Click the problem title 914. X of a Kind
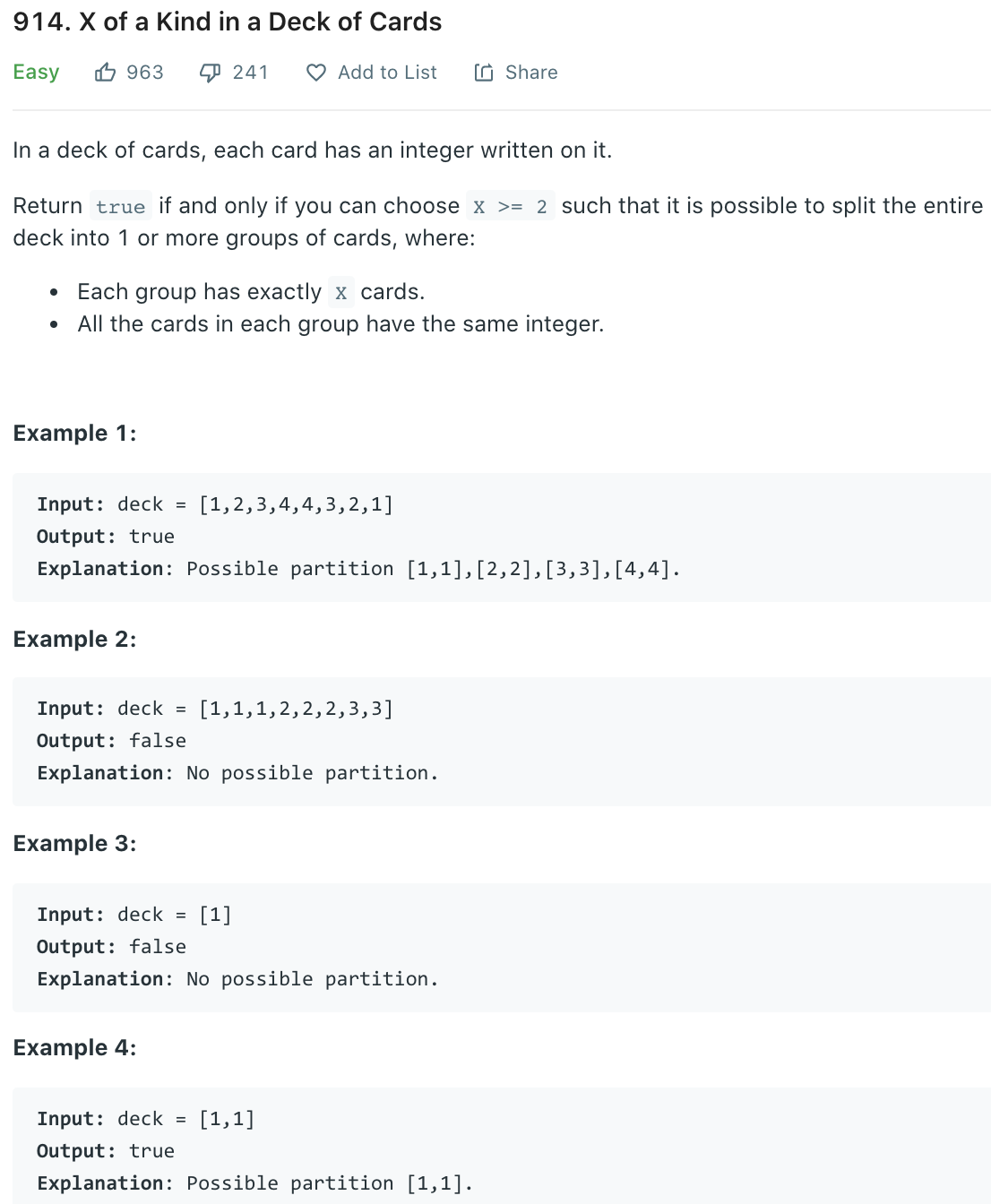 click(228, 21)
